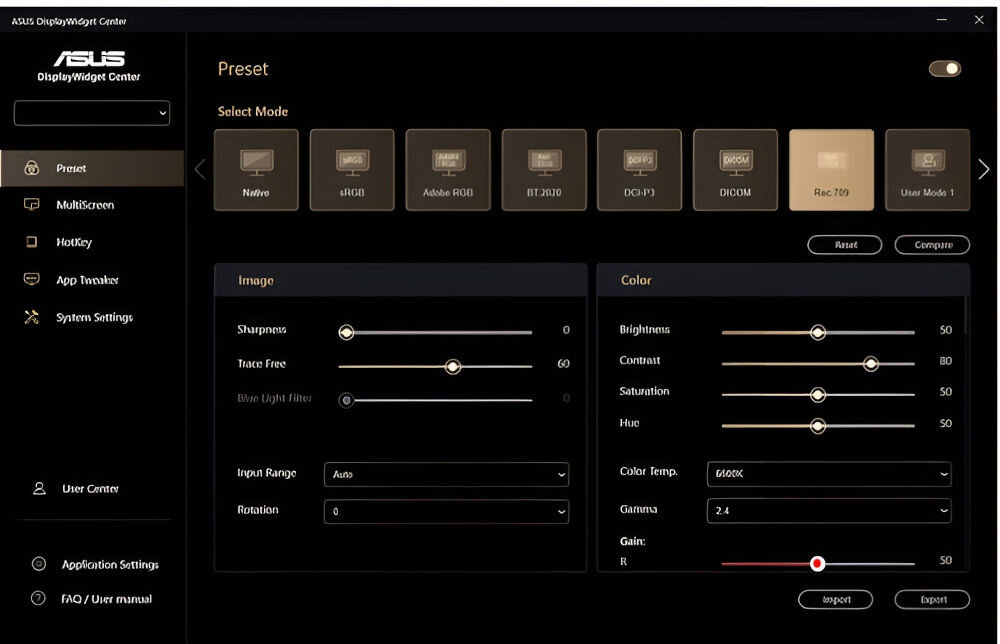The width and height of the screenshot is (1000, 644).
Task: Select the BT.2020 preset tile
Action: (x=544, y=169)
